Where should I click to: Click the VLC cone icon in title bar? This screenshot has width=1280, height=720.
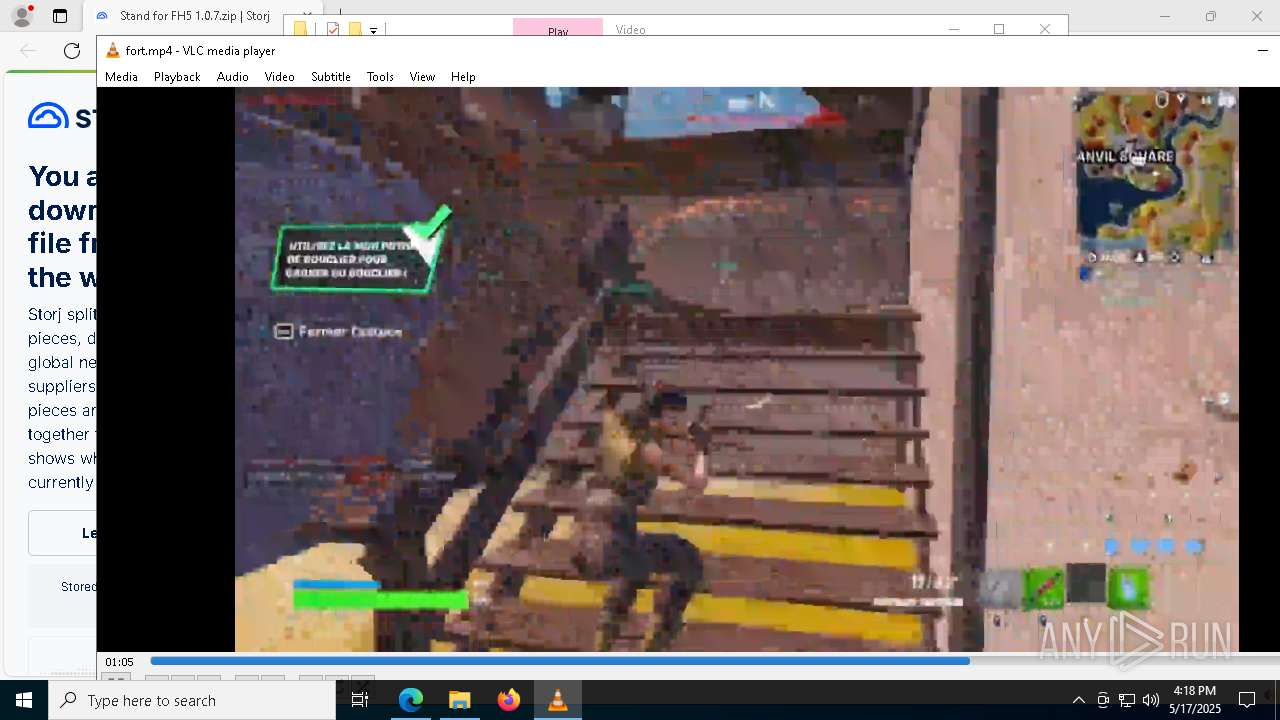click(x=113, y=50)
